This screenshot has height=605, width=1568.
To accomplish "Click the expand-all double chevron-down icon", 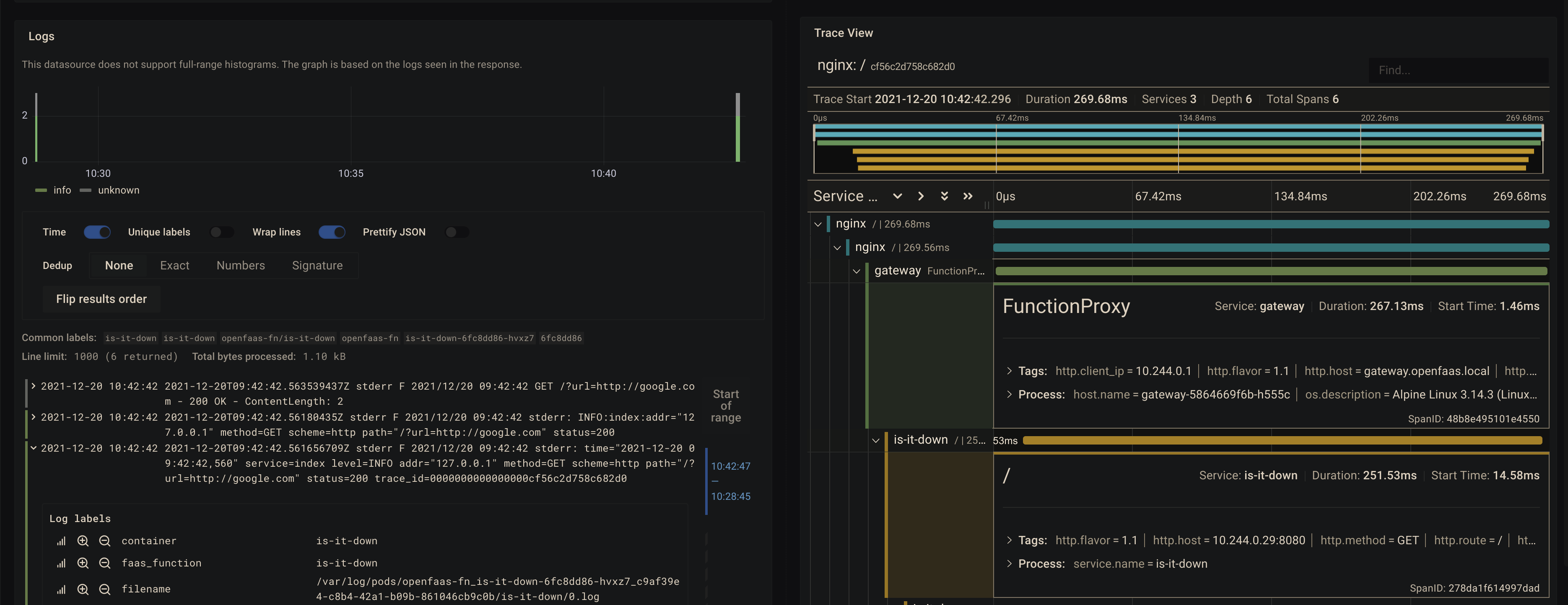I will click(944, 196).
